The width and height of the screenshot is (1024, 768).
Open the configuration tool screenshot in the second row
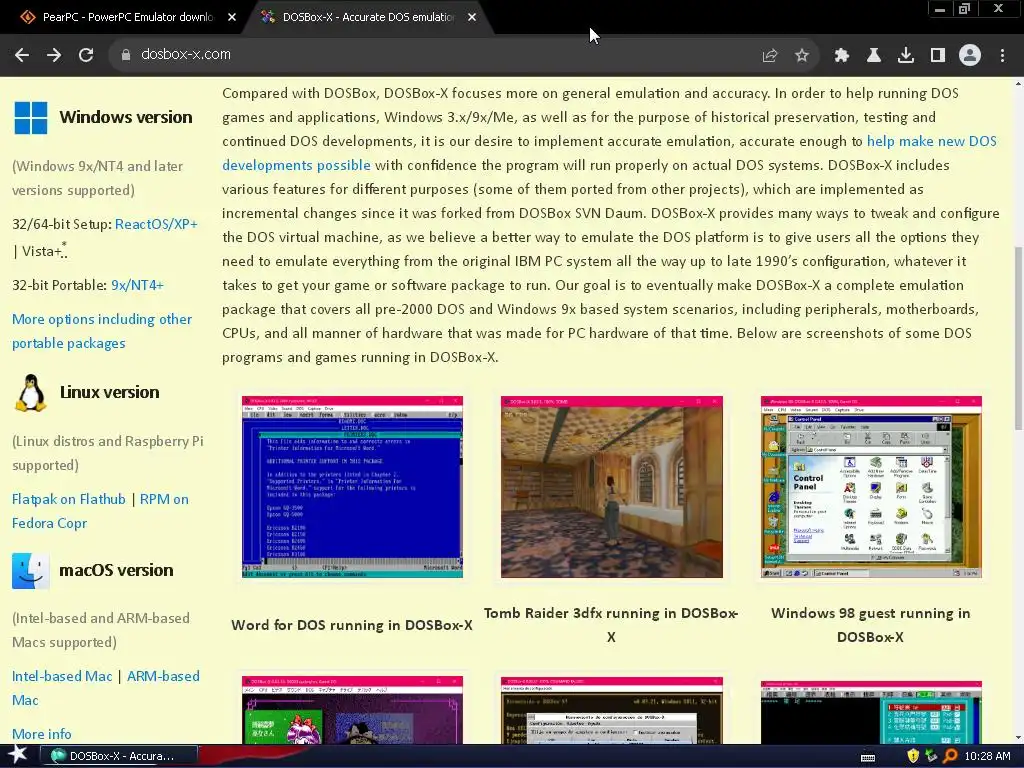coord(612,710)
